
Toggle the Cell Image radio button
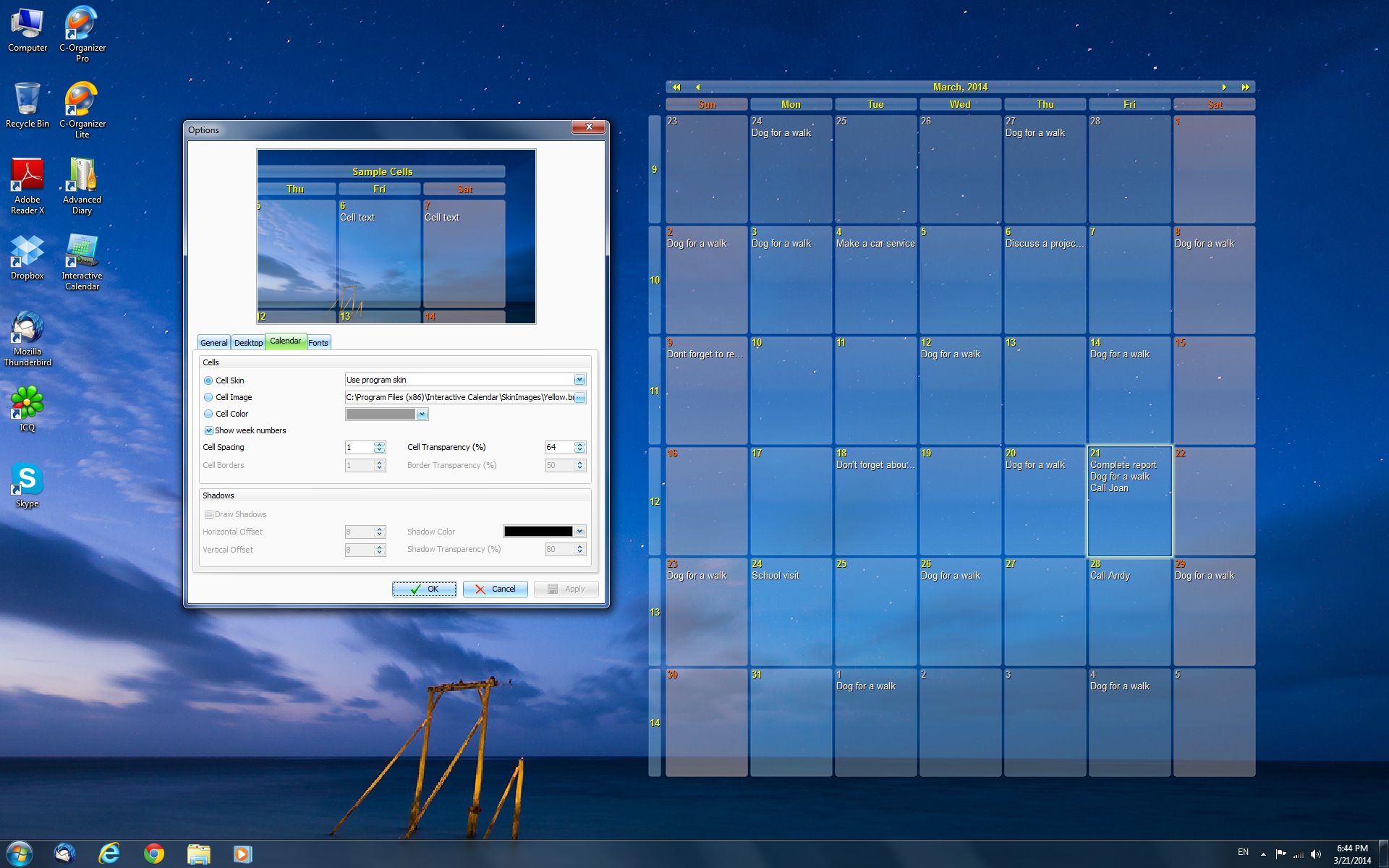click(207, 397)
